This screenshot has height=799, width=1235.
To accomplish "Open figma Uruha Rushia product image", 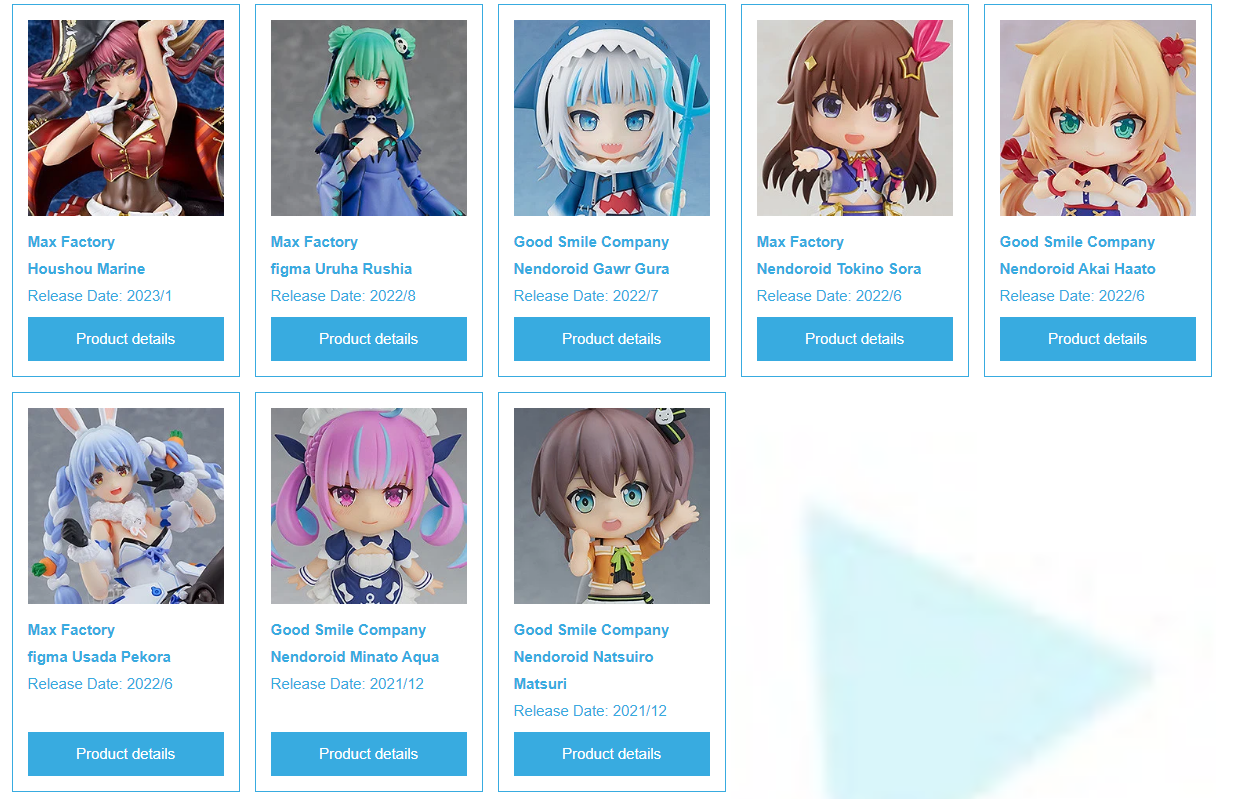I will [369, 118].
